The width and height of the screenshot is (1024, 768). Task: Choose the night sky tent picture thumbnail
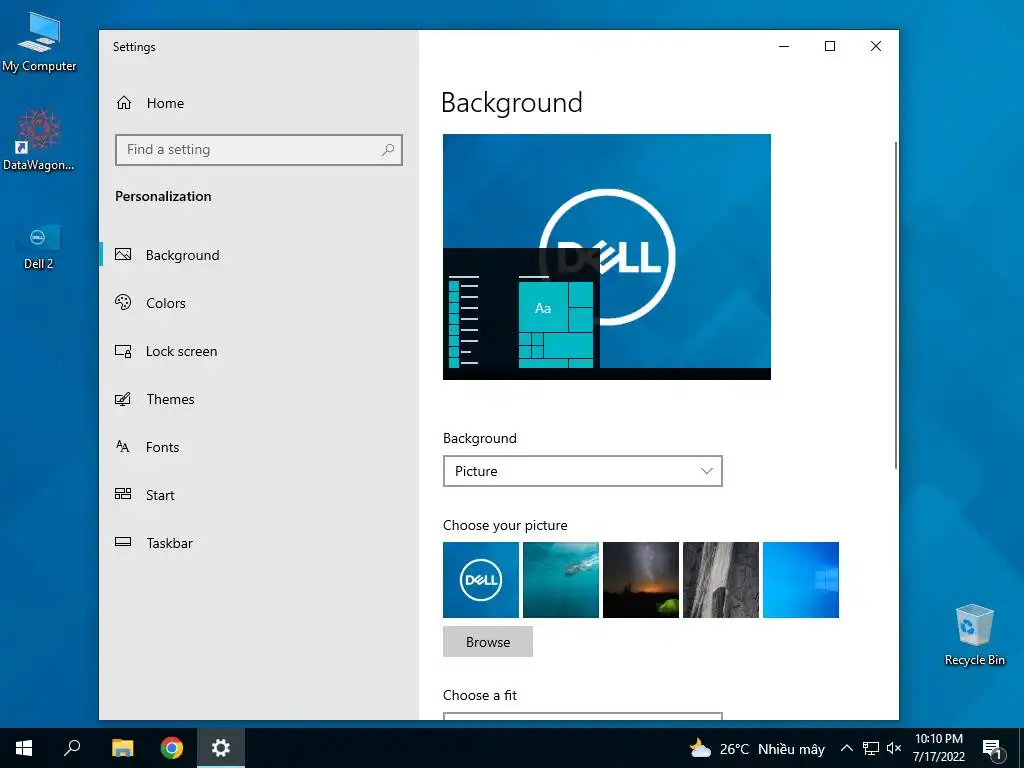(x=641, y=580)
